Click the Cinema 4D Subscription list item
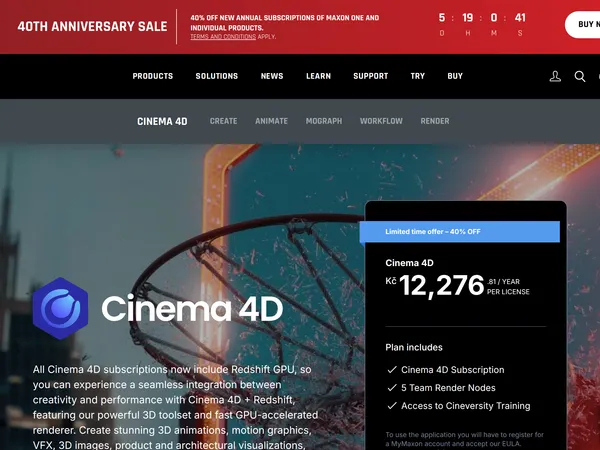600x450 pixels. click(x=453, y=370)
